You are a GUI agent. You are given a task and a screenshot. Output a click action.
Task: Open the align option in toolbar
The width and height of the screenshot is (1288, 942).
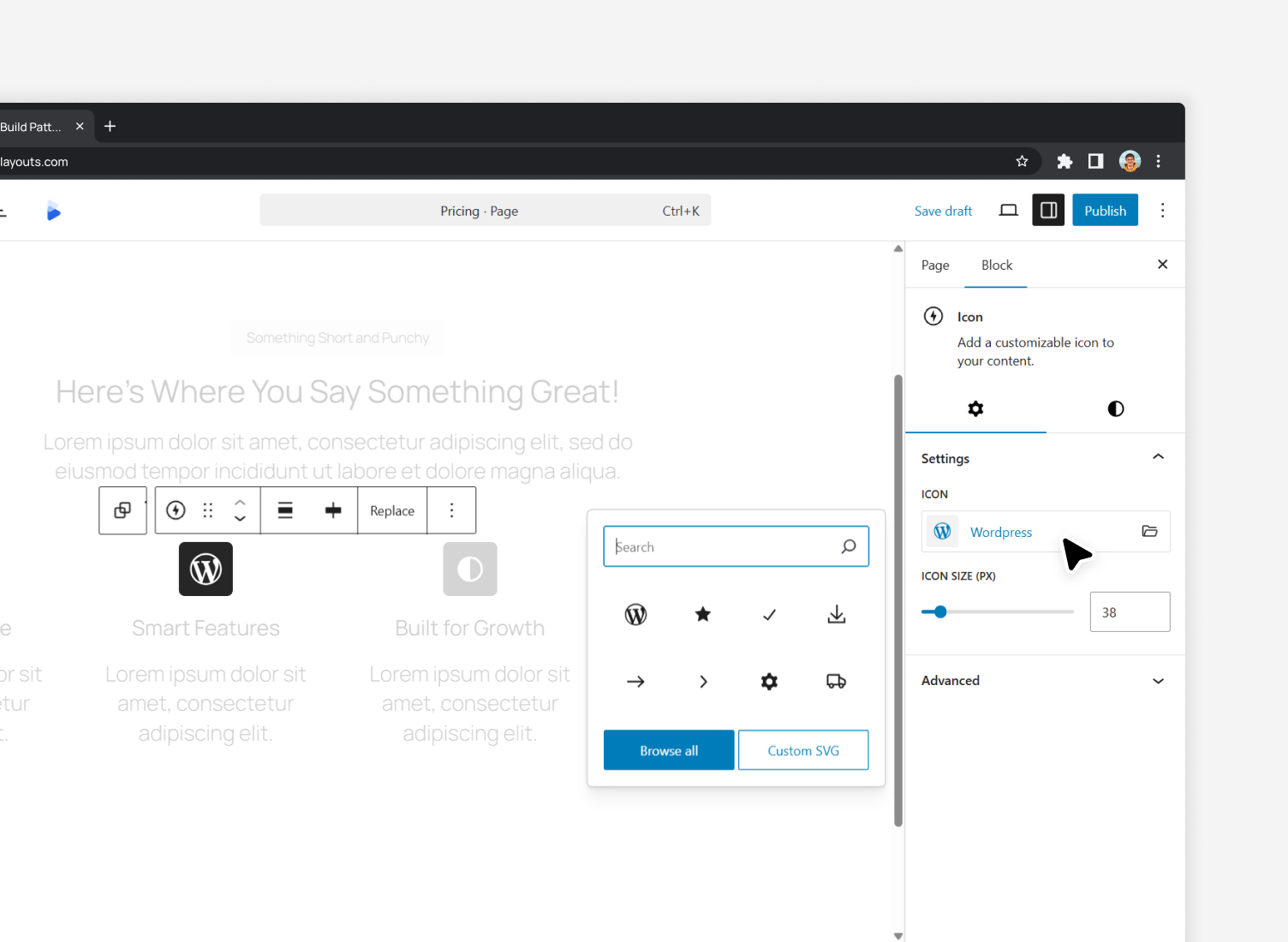285,510
